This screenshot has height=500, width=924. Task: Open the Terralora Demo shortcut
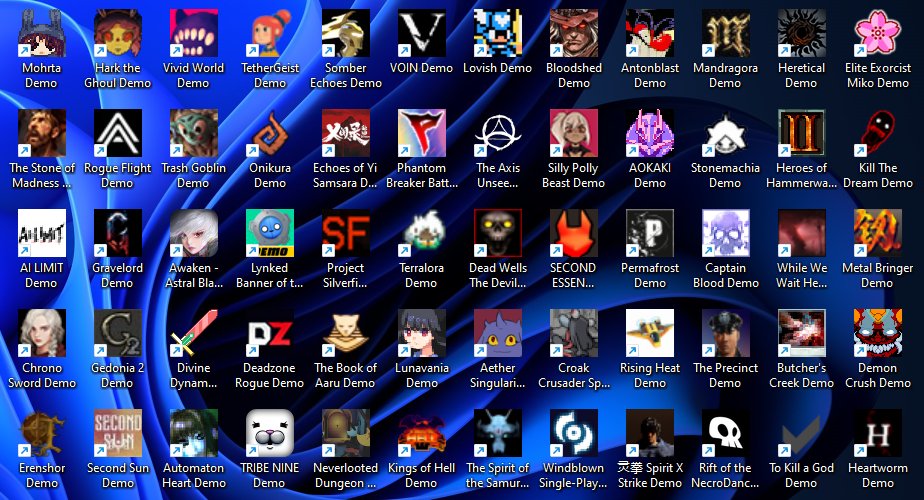(x=421, y=233)
